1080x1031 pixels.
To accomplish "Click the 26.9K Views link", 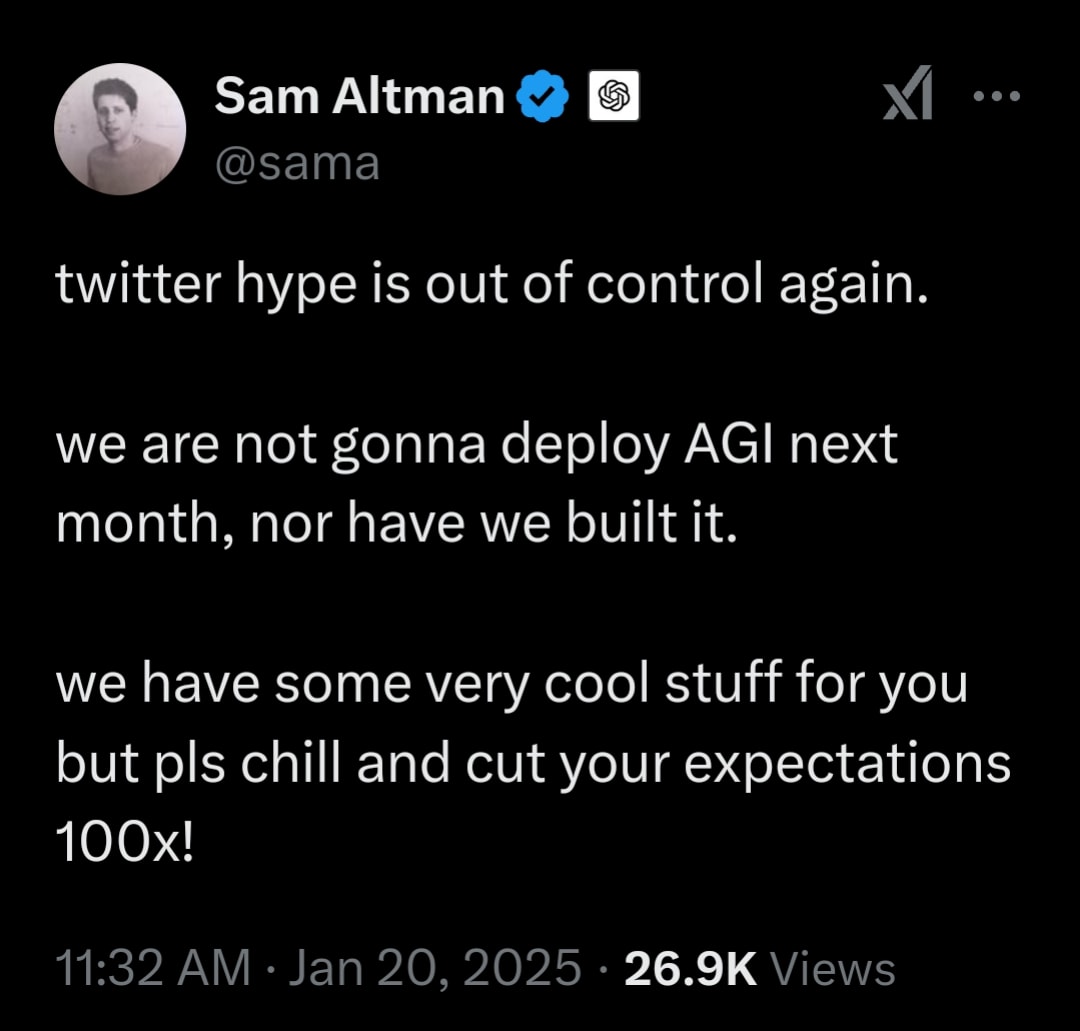I will click(x=760, y=966).
